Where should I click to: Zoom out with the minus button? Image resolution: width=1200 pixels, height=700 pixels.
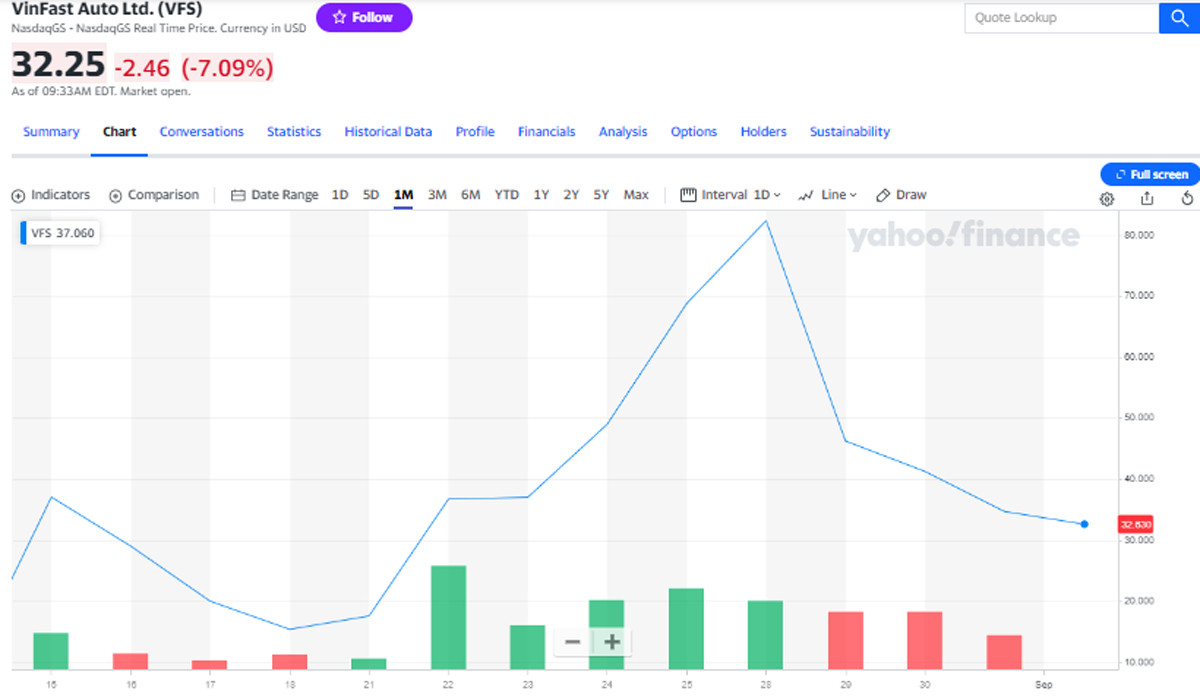573,642
